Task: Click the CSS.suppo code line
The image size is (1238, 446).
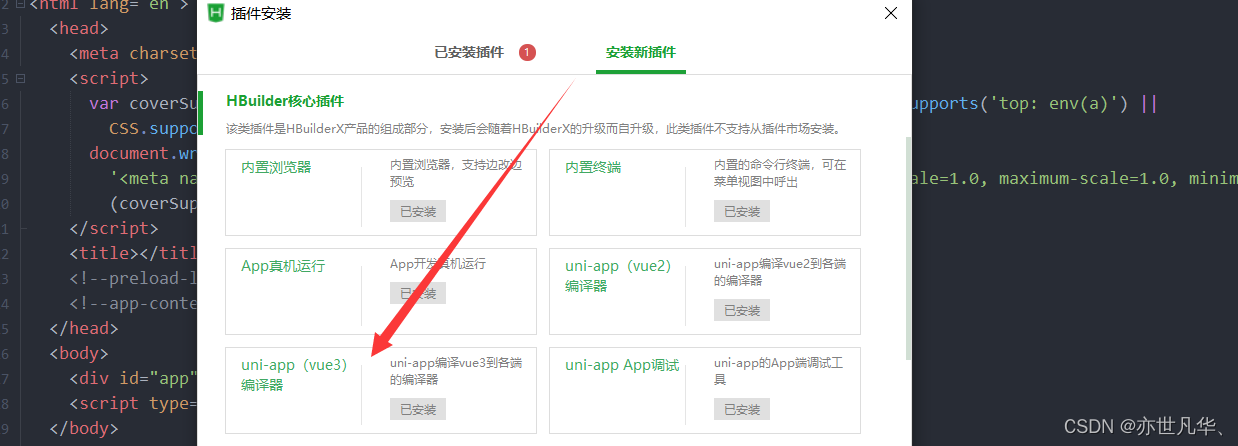Action: click(153, 128)
